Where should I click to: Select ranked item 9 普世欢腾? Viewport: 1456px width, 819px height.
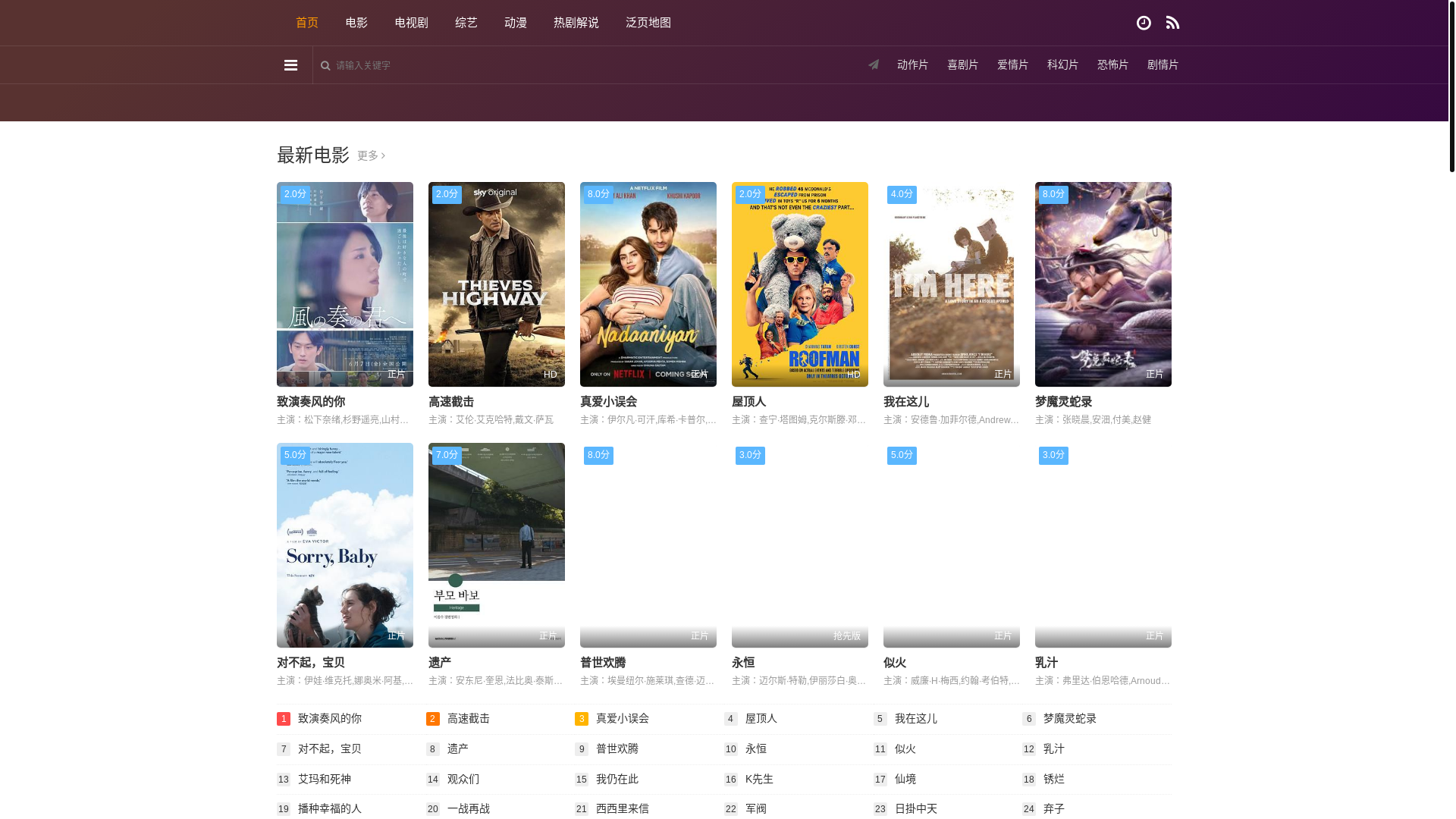[617, 749]
